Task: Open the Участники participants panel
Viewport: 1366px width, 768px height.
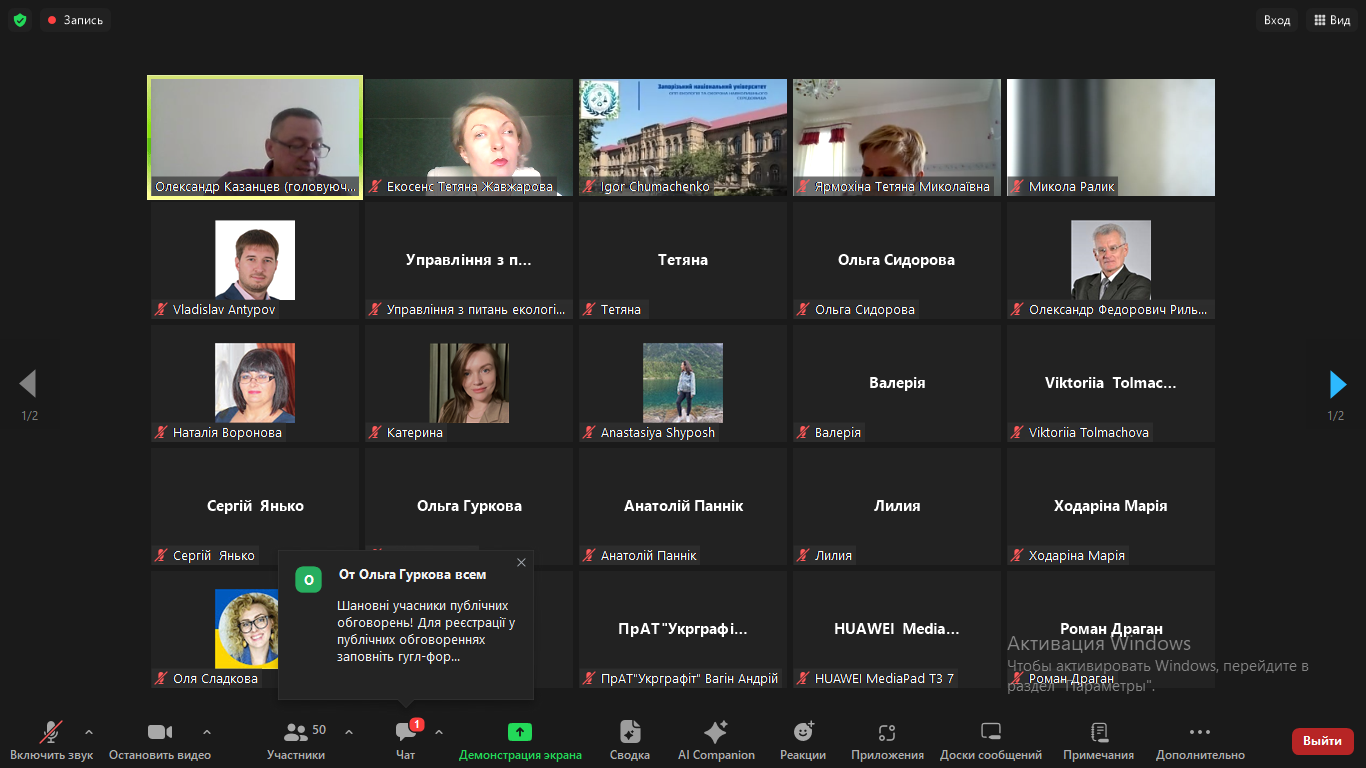Action: pyautogui.click(x=296, y=741)
